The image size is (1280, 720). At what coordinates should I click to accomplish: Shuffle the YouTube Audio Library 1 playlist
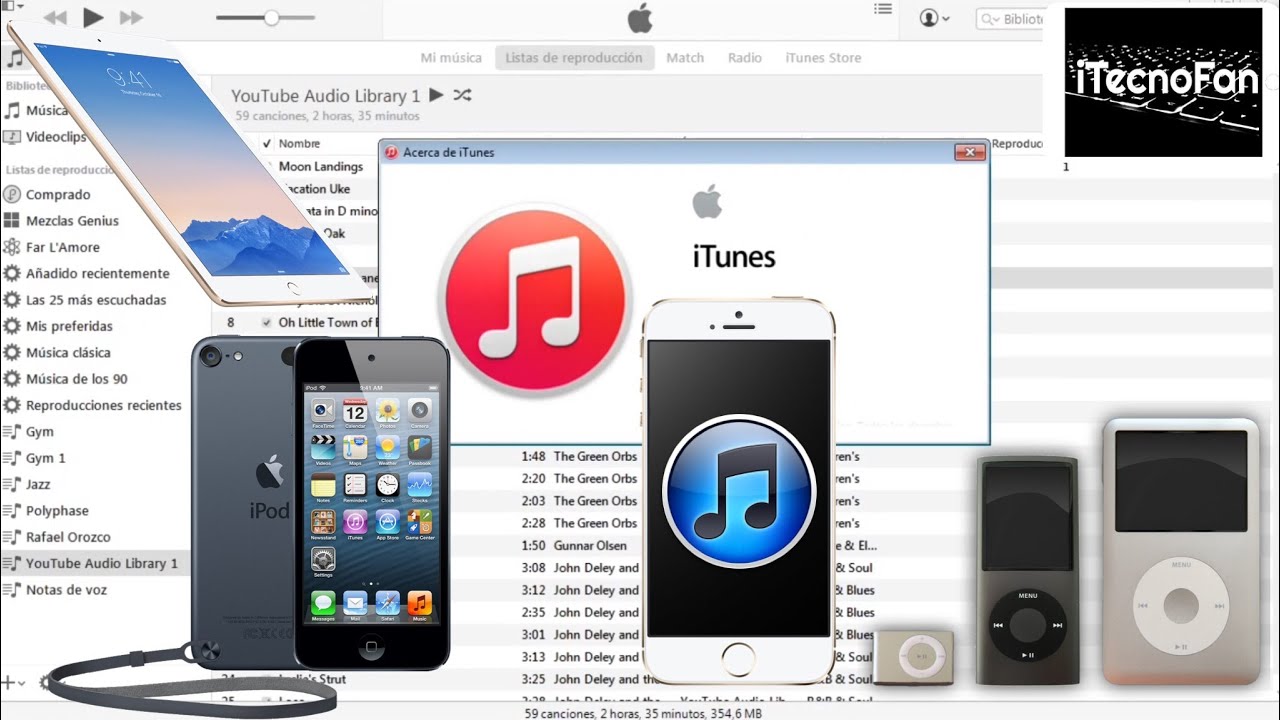coord(462,95)
